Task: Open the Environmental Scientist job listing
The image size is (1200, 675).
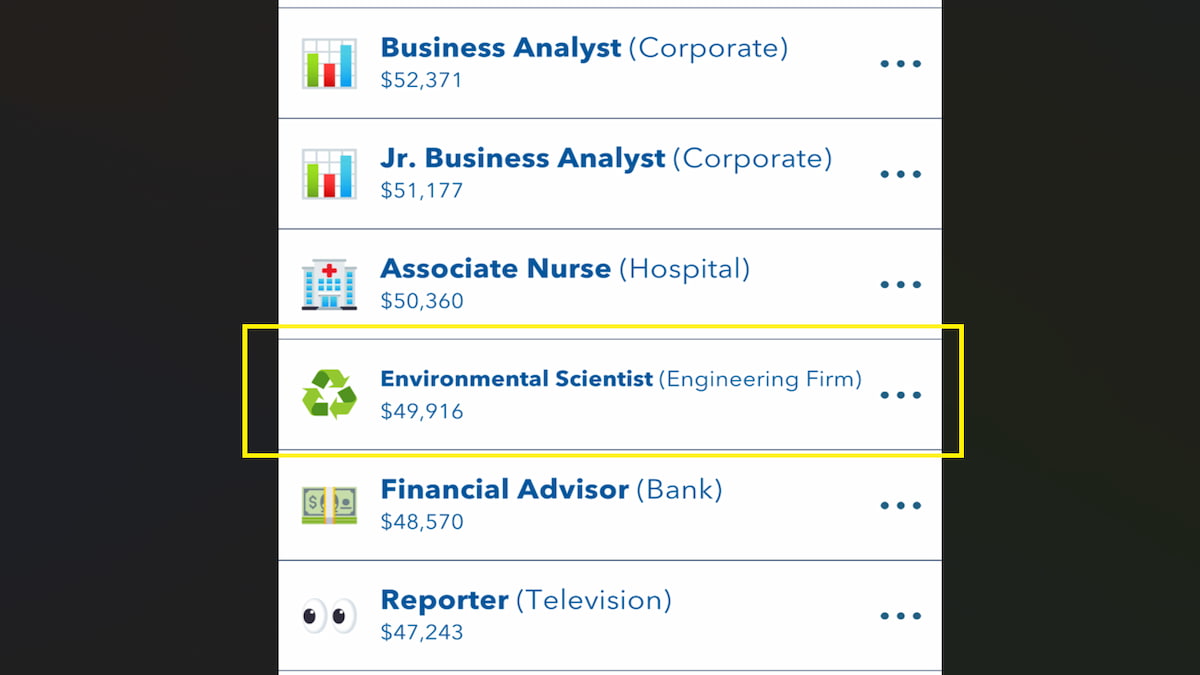Action: point(621,379)
